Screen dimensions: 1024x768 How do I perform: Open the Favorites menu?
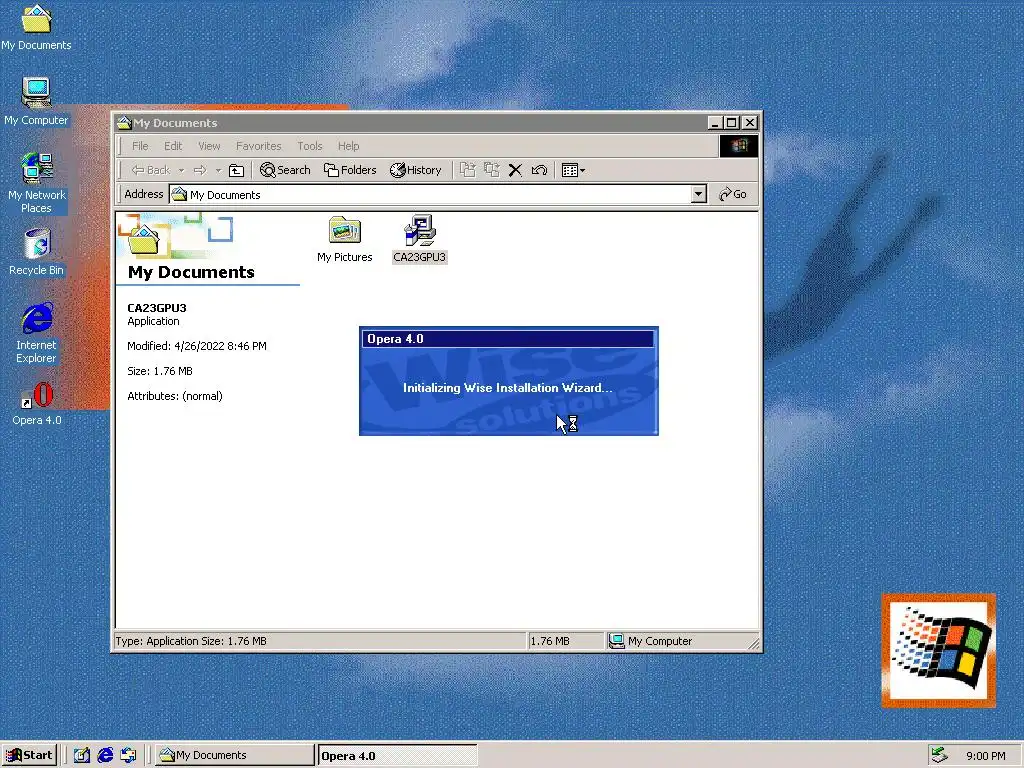(259, 146)
